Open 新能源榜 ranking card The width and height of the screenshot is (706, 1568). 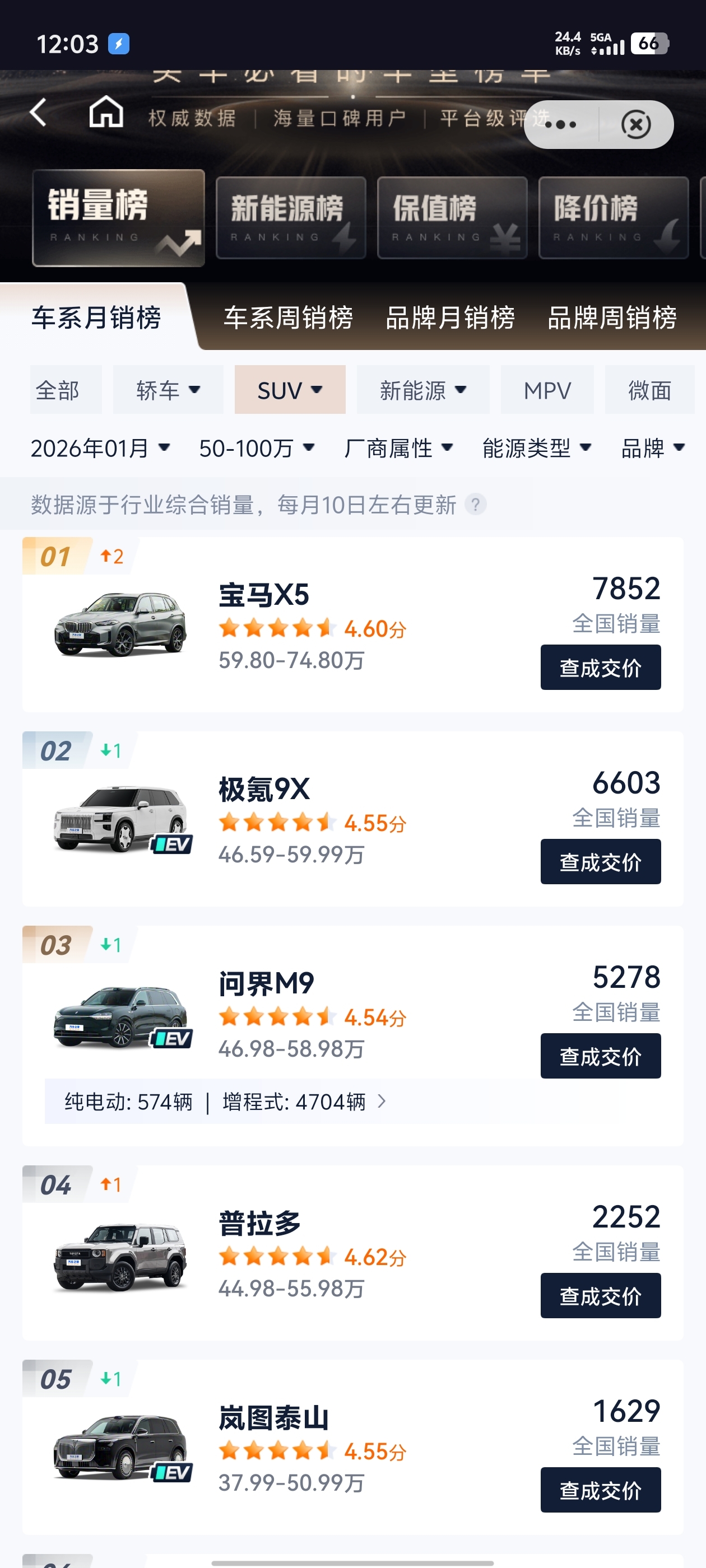click(291, 218)
